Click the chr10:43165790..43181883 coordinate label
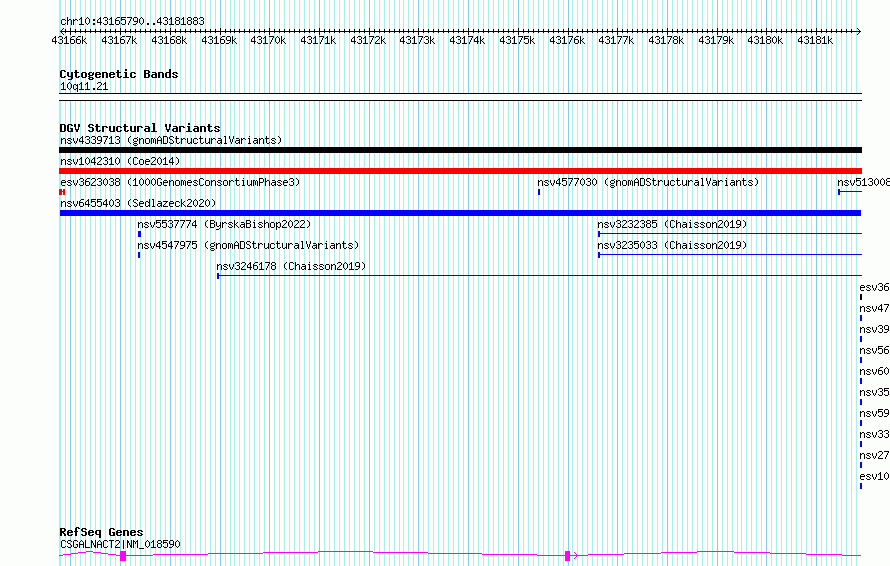This screenshot has width=890, height=566. tap(132, 21)
